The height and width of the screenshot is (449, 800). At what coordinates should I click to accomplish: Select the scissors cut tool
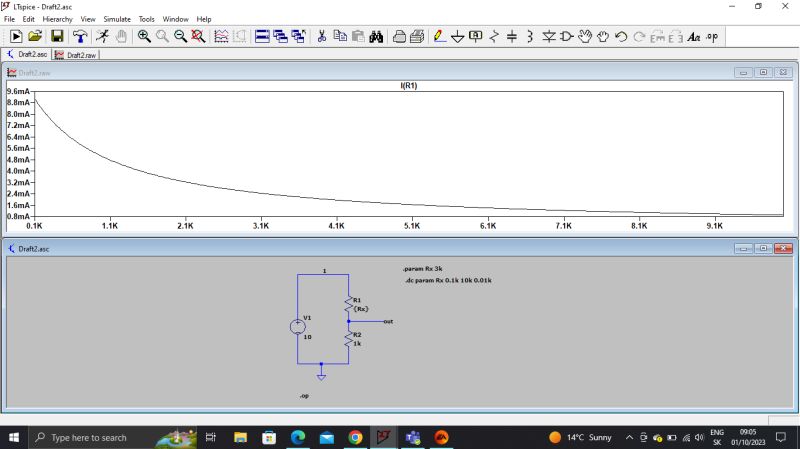321,36
